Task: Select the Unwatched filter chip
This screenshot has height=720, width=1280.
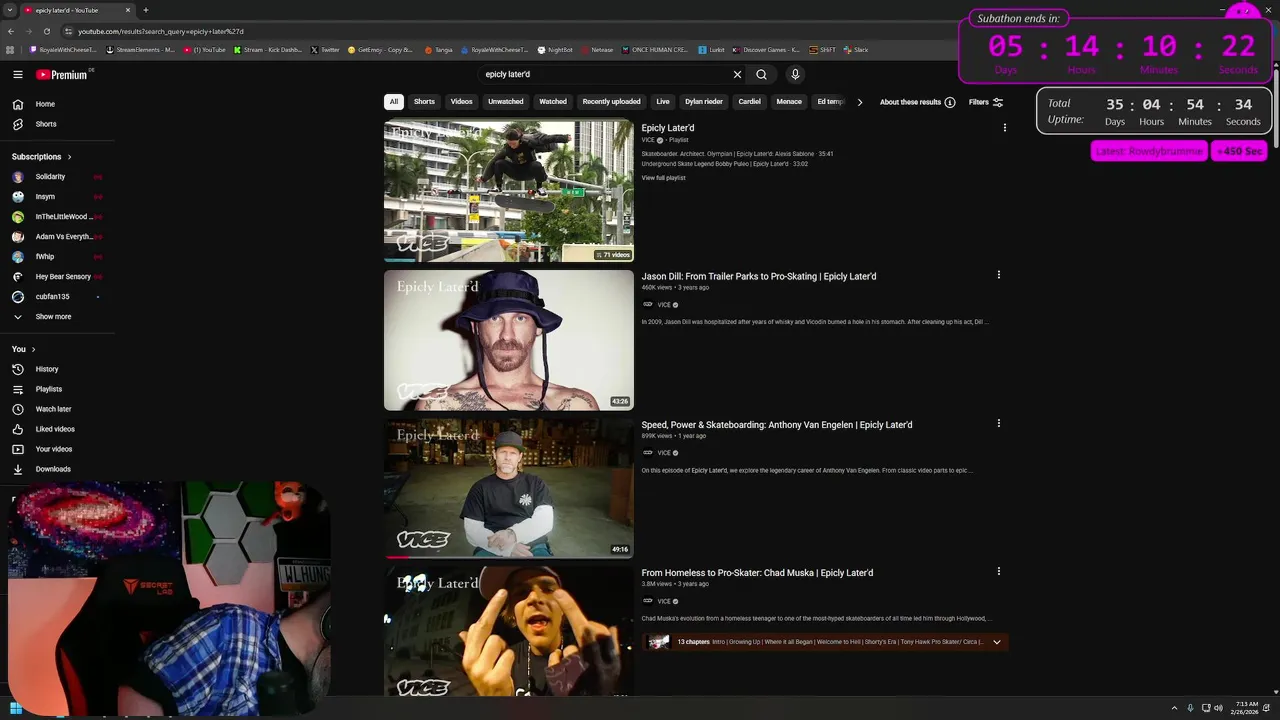Action: tap(505, 102)
